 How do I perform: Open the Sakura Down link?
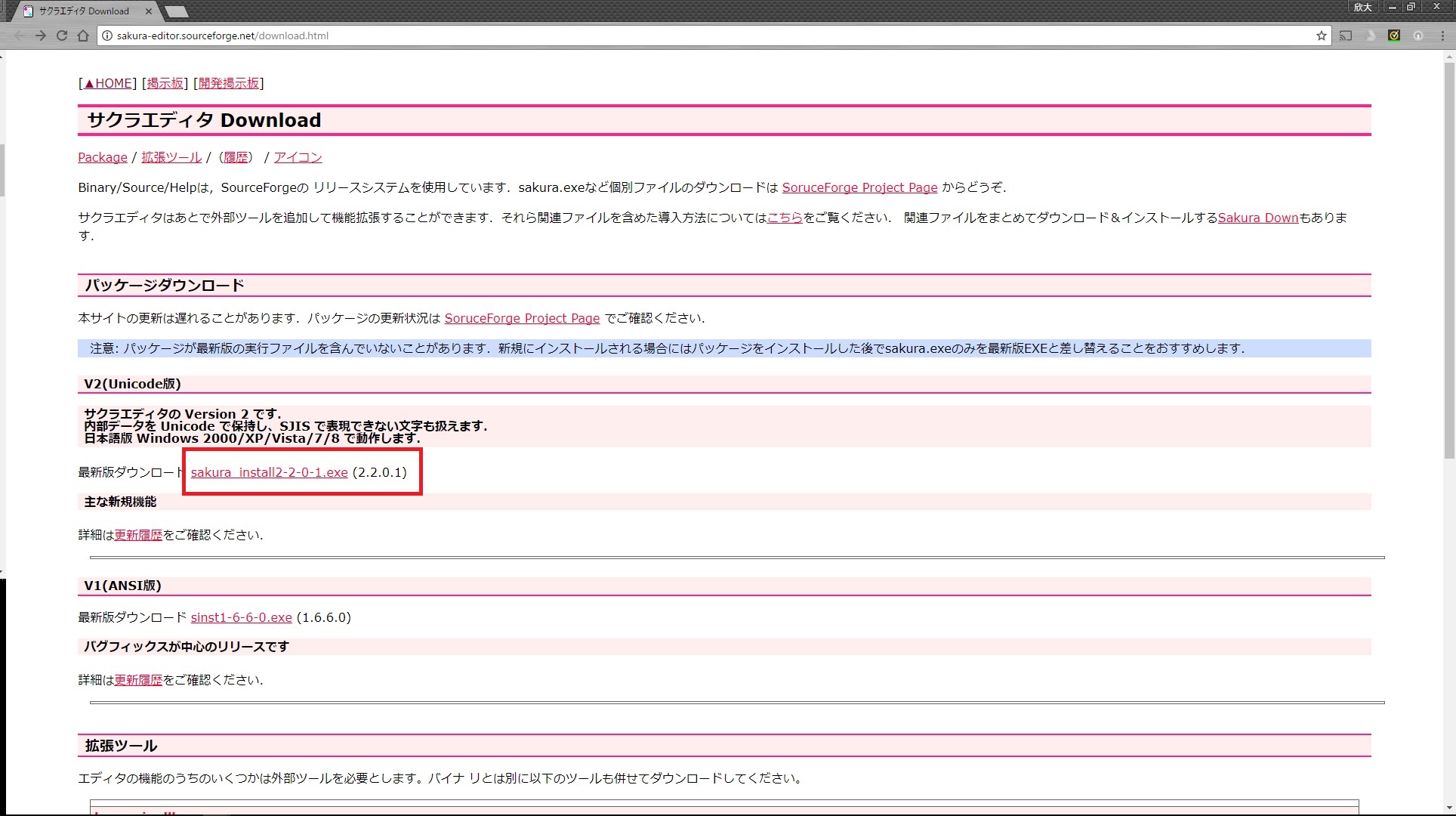[1257, 218]
